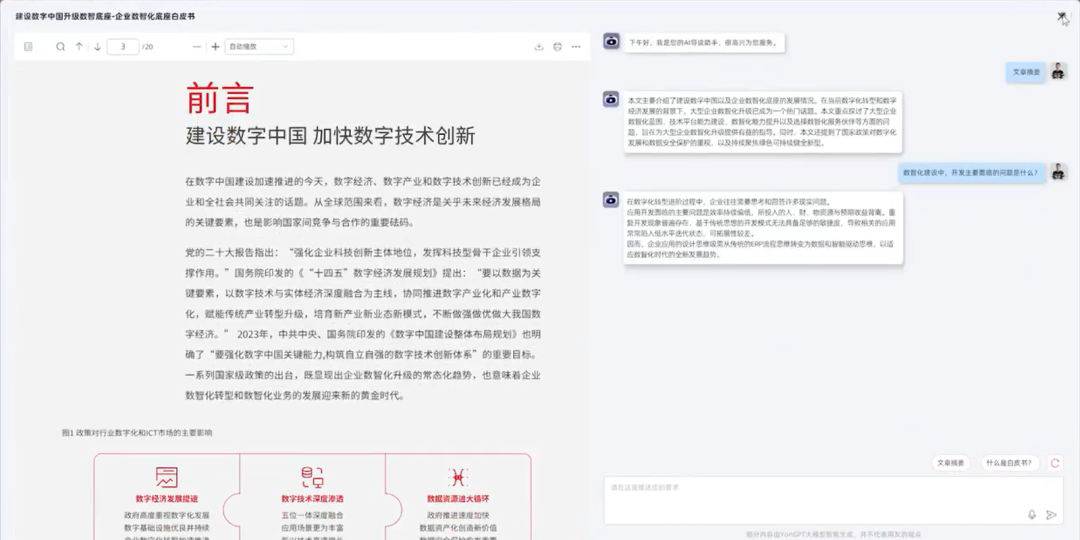Print the PDF document
The width and height of the screenshot is (1080, 540).
[x=557, y=47]
